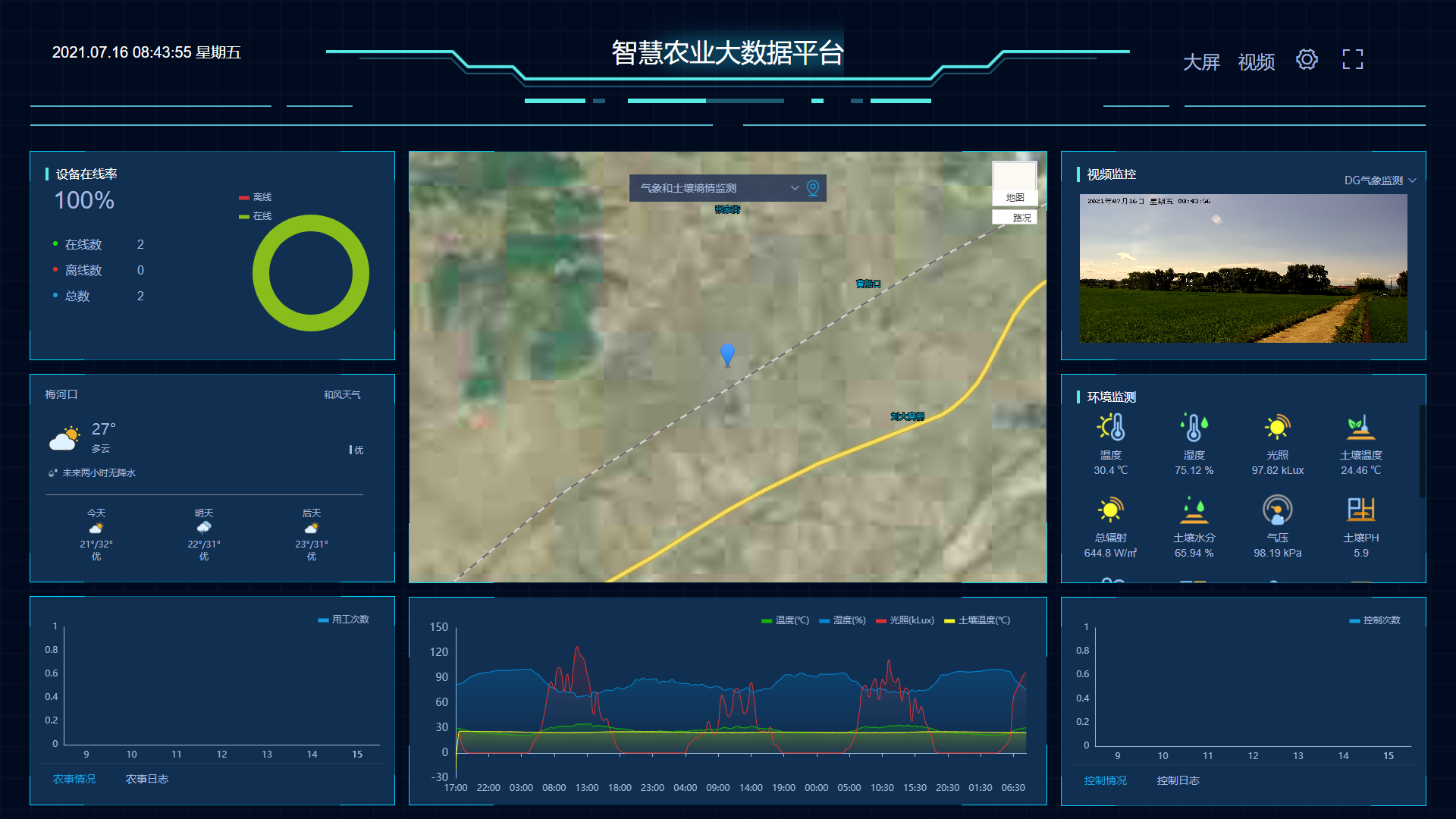Open the DG气象监测 camera dropdown

click(1379, 180)
